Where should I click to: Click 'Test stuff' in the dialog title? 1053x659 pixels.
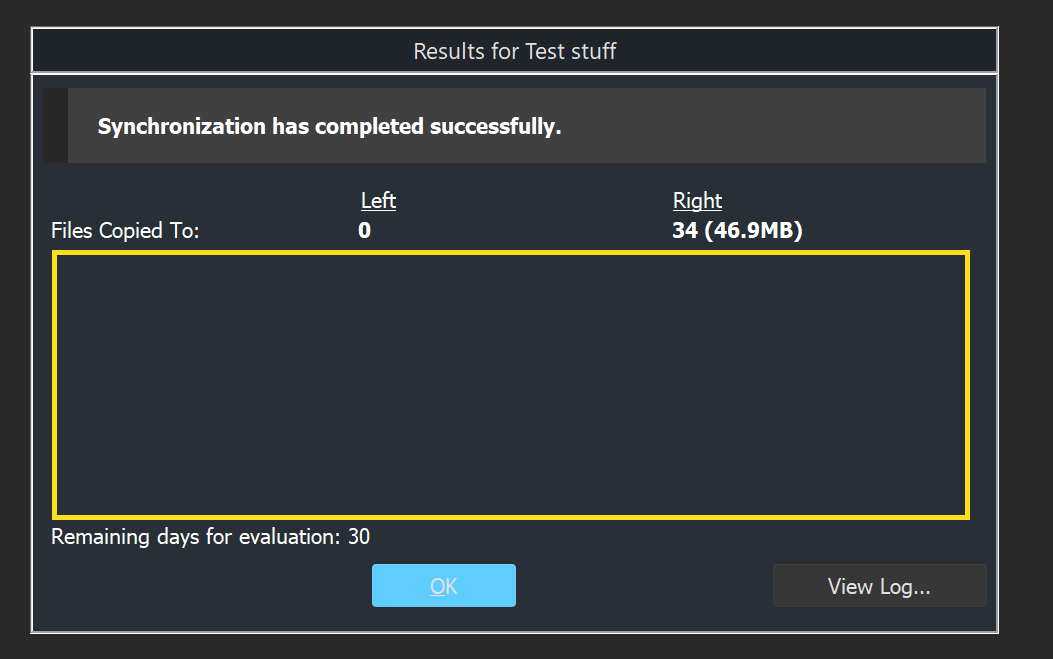pyautogui.click(x=570, y=50)
